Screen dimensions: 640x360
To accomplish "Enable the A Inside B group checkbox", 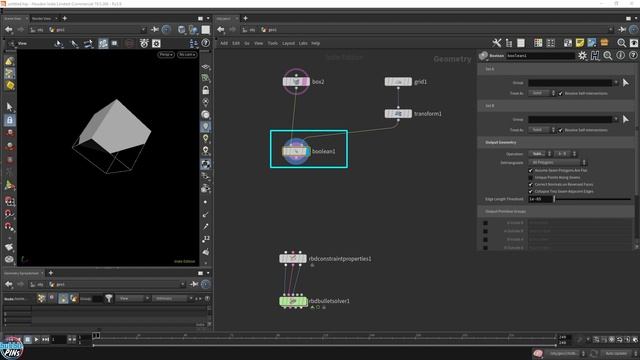I will click(485, 223).
